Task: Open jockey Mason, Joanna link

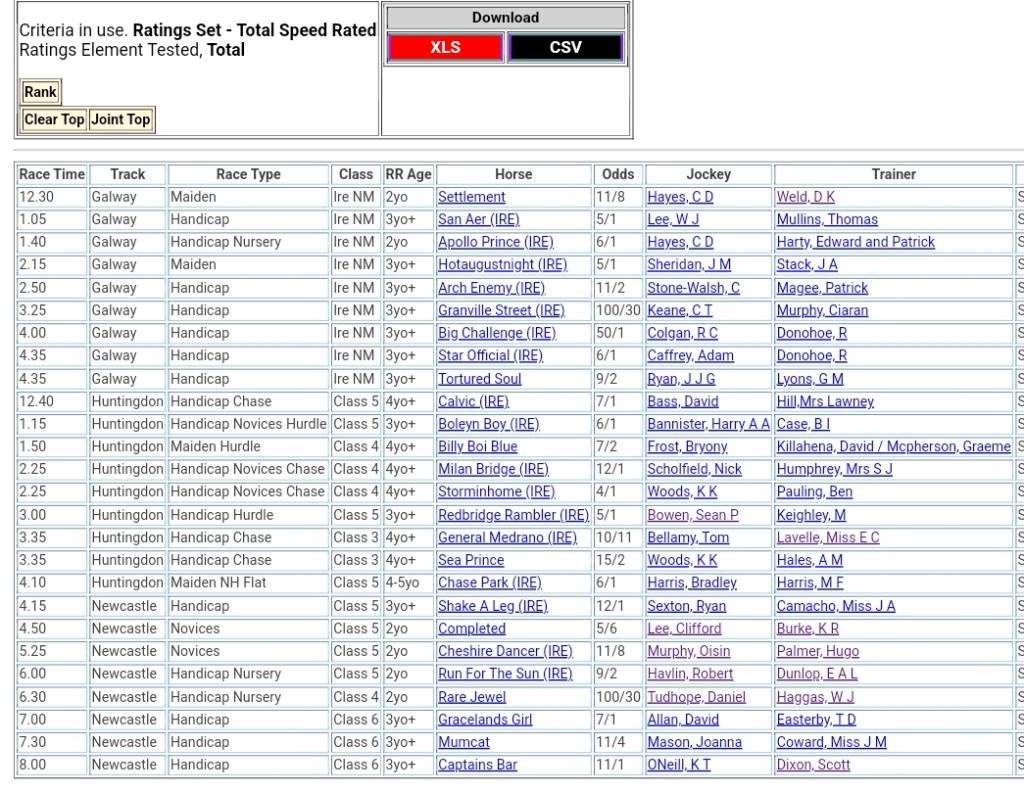Action: [x=694, y=742]
